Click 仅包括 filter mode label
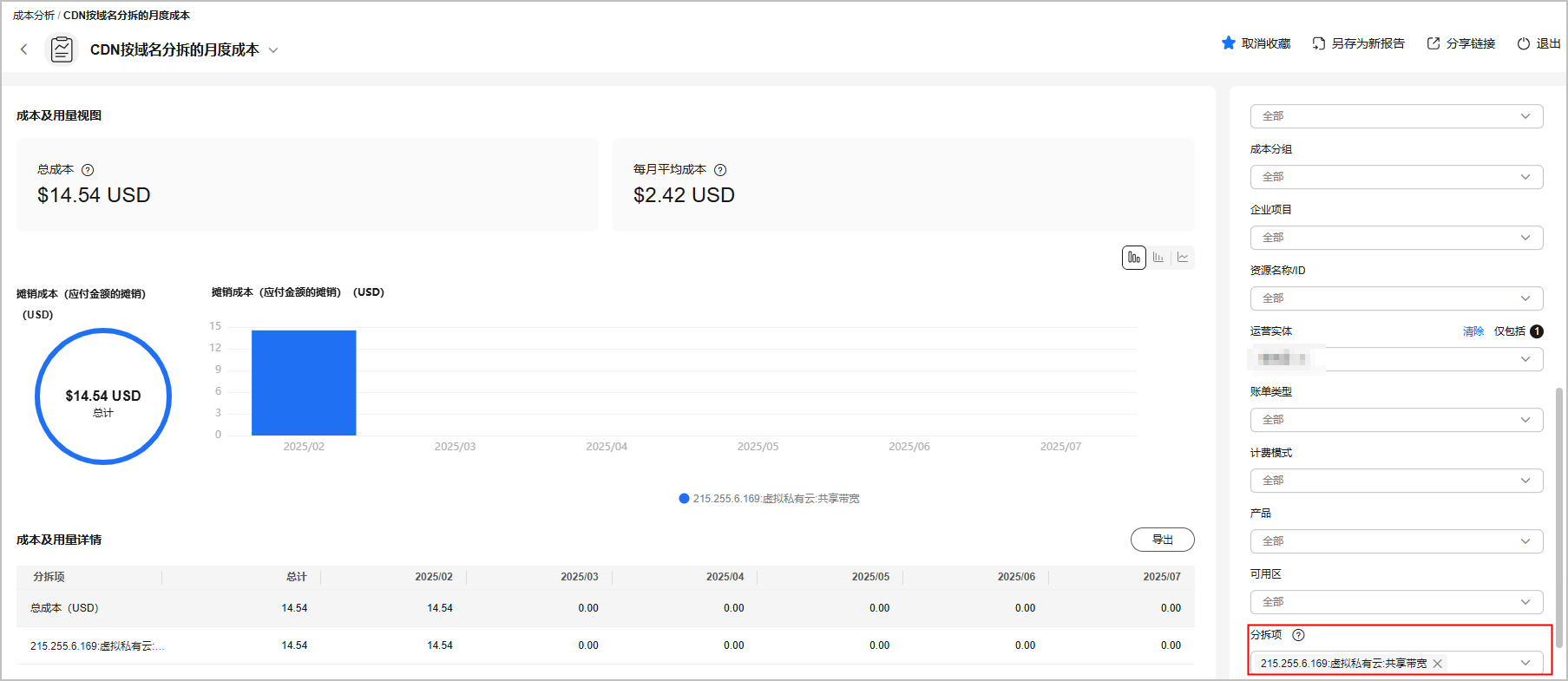 click(1509, 331)
